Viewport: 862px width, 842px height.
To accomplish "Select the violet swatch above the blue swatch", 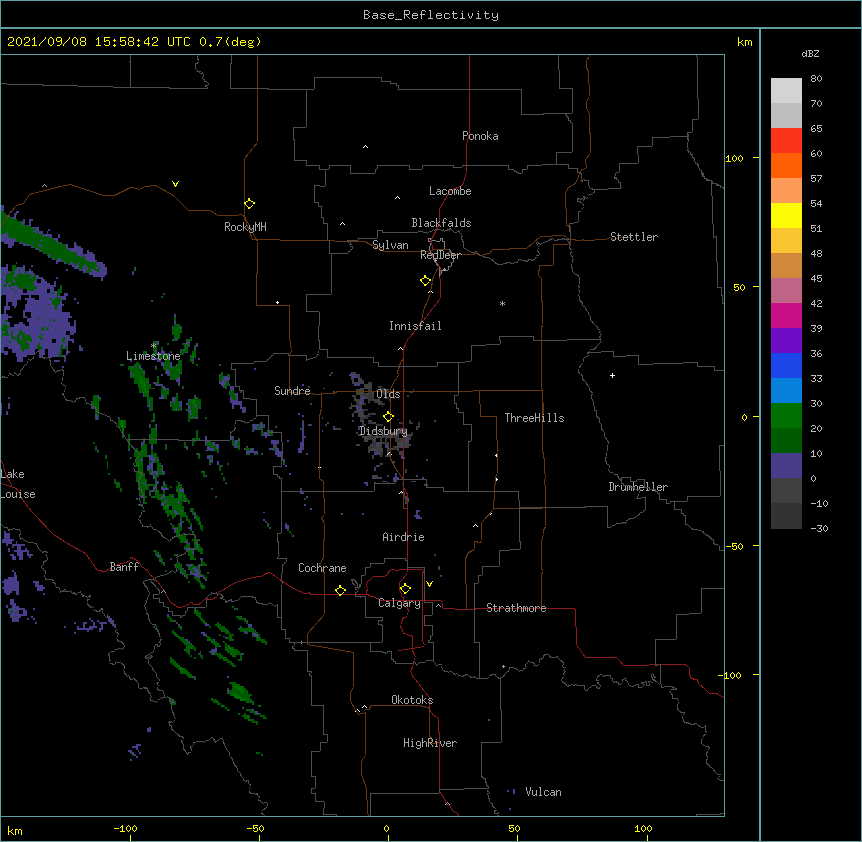I will coord(786,341).
